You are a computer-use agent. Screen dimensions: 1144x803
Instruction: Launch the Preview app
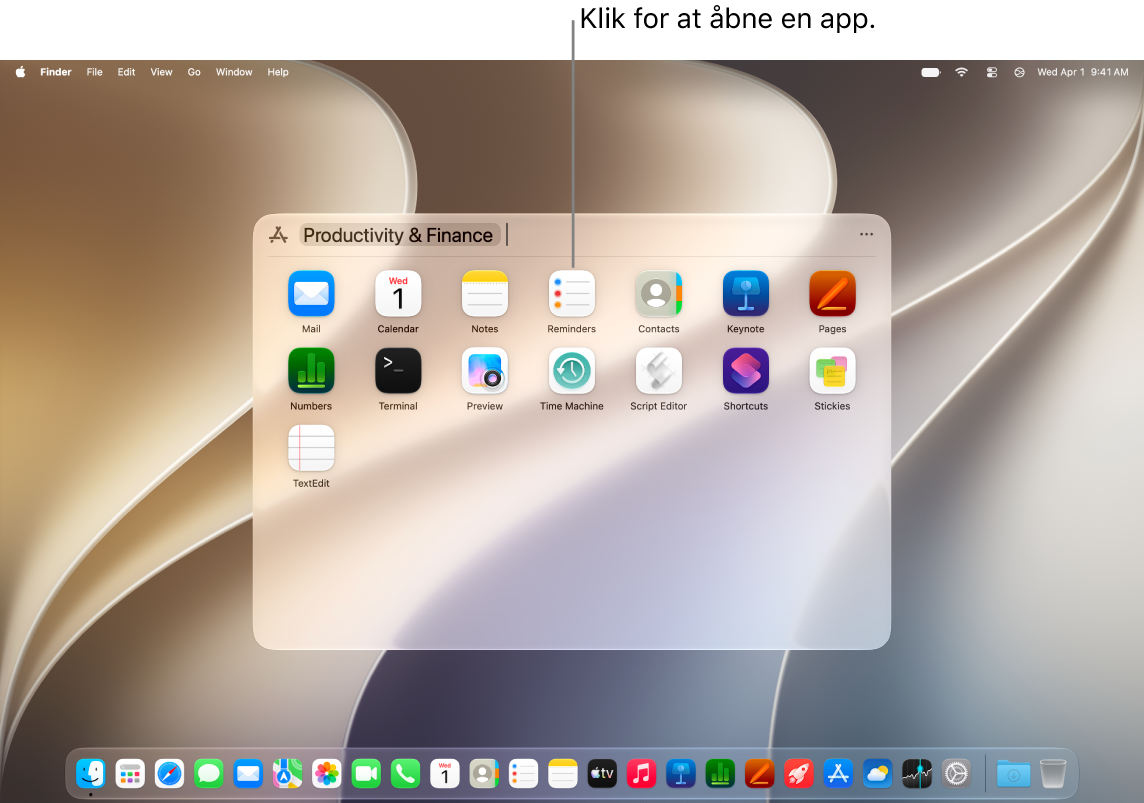point(484,371)
